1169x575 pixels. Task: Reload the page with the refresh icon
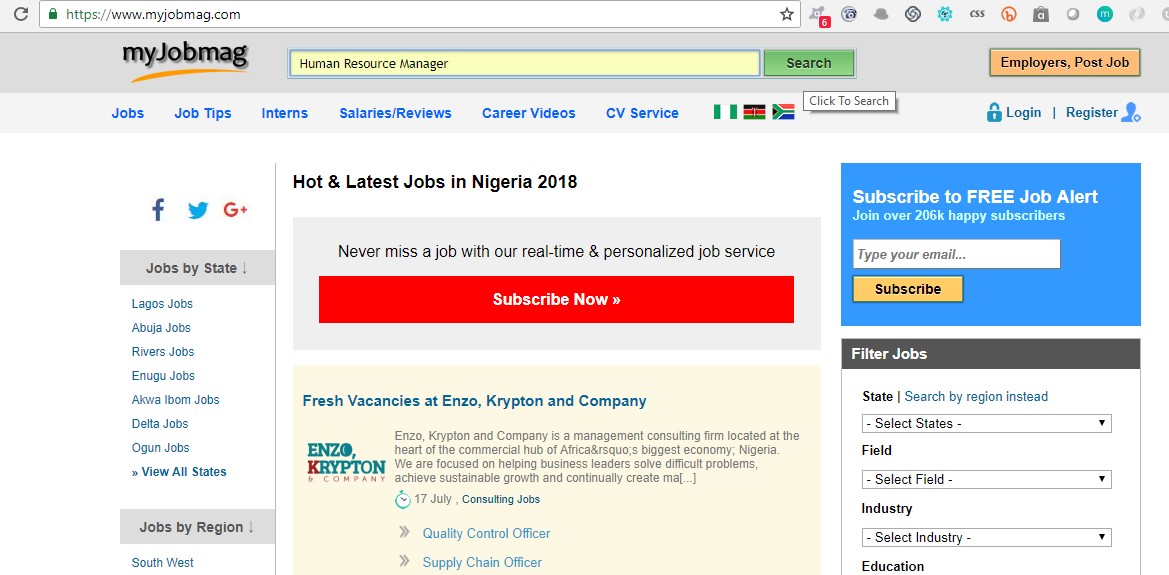(21, 13)
